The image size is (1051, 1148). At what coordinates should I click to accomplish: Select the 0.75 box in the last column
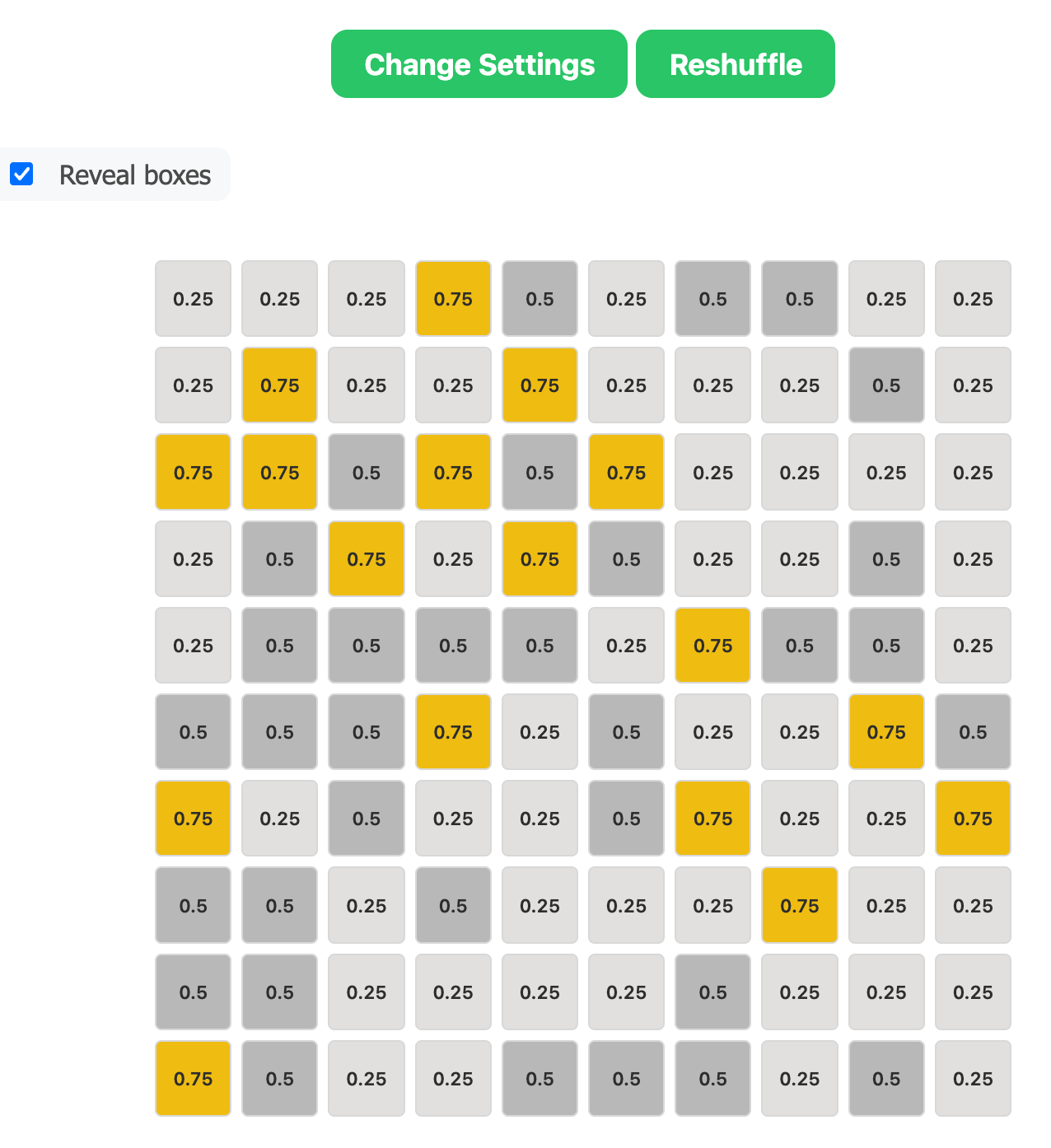pyautogui.click(x=973, y=819)
